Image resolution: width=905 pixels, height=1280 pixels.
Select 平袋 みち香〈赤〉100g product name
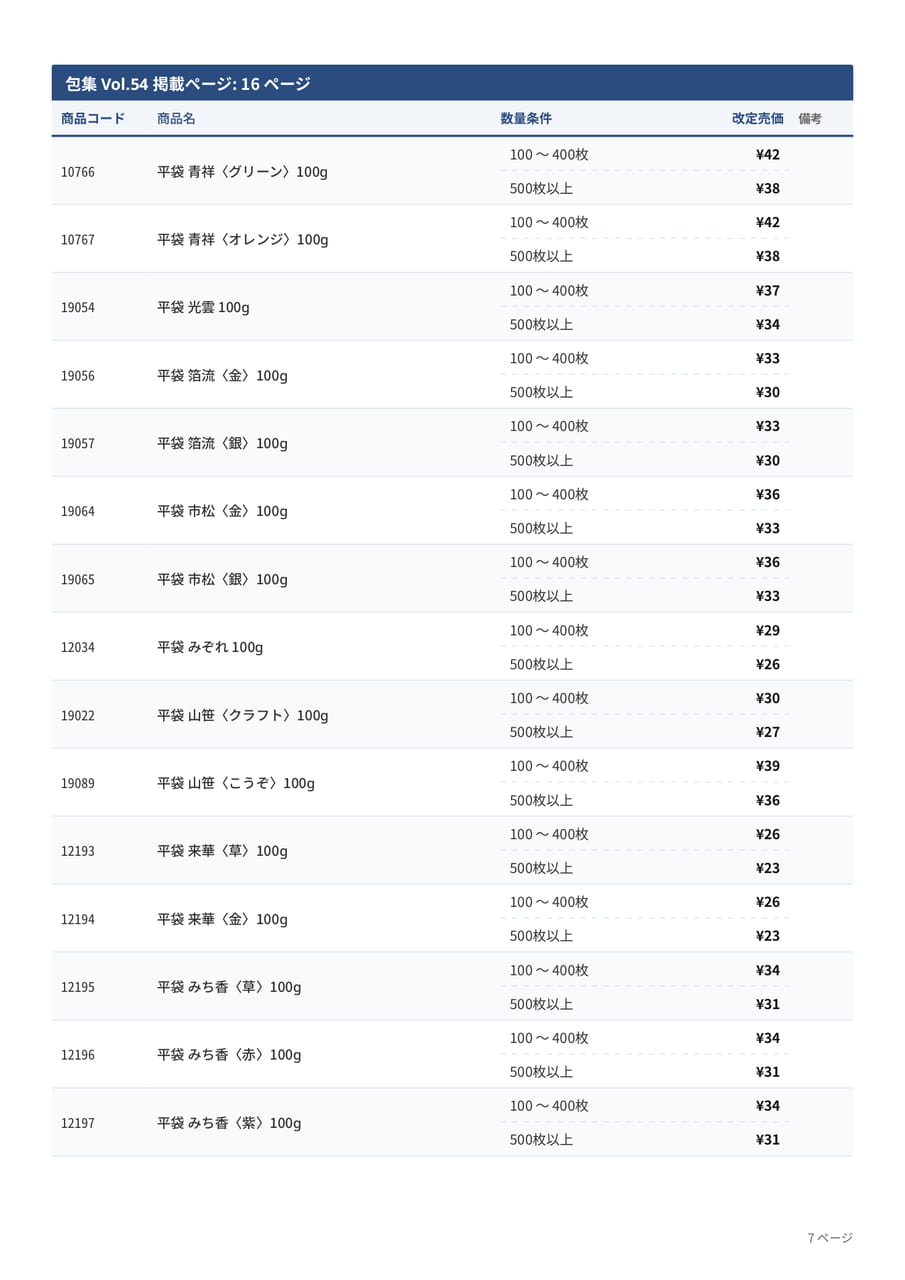(x=229, y=1055)
